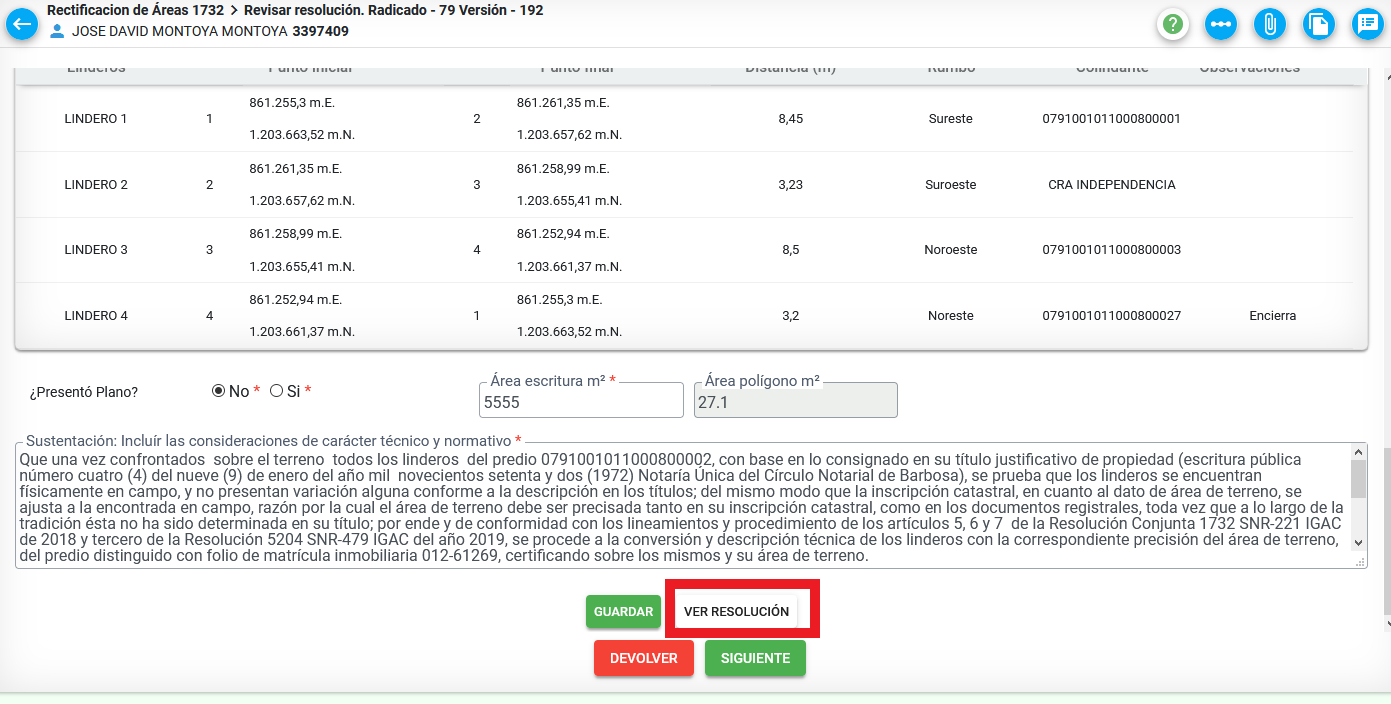
Task: Click the green SIGUIENTE button
Action: point(755,658)
